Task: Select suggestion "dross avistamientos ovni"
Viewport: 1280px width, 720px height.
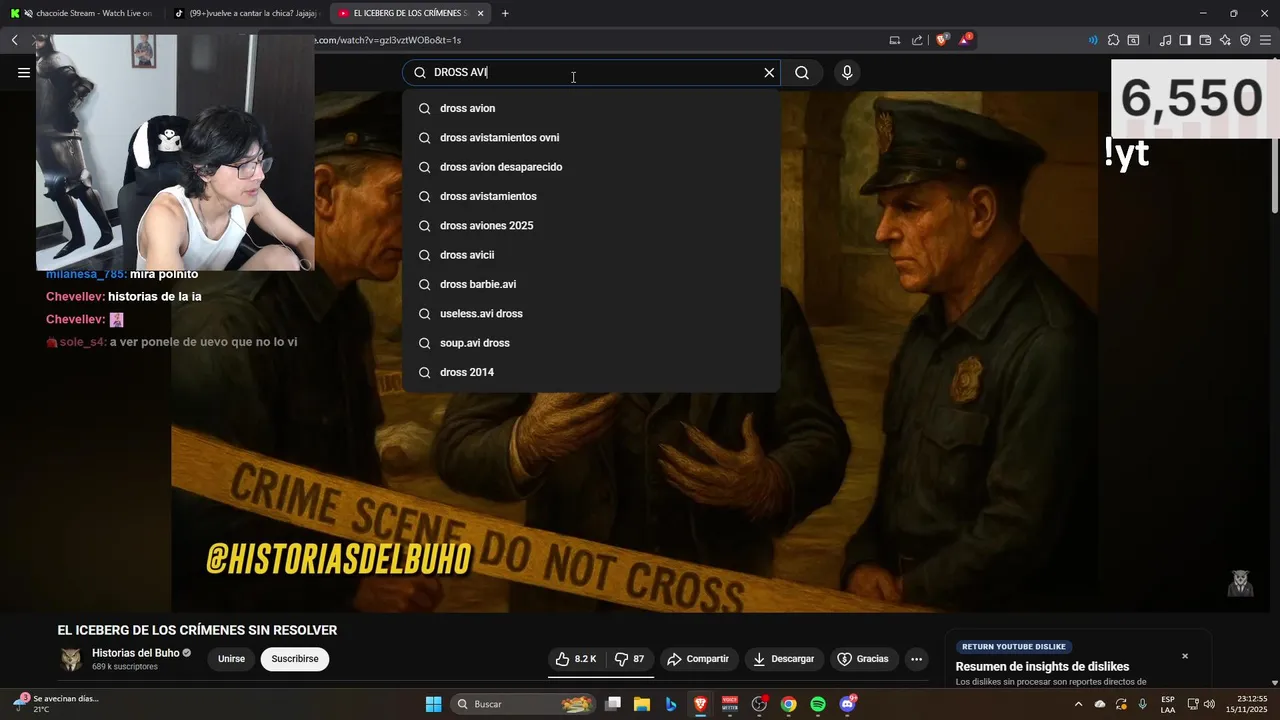Action: (x=591, y=138)
